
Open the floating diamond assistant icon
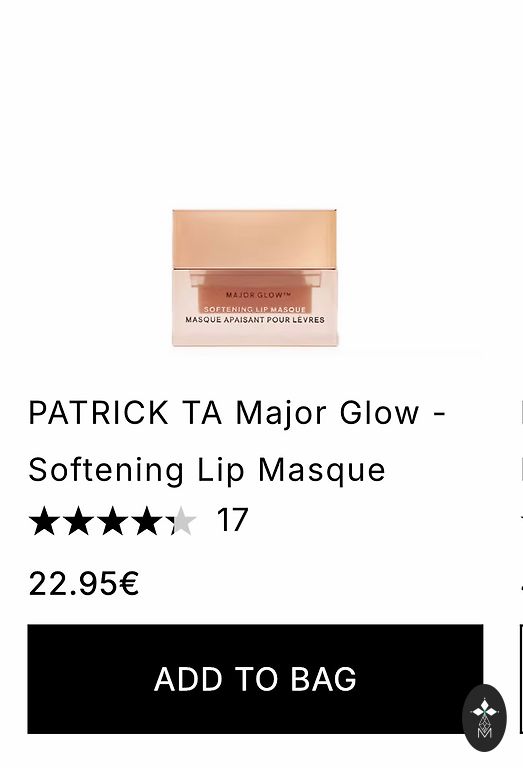[x=484, y=718]
